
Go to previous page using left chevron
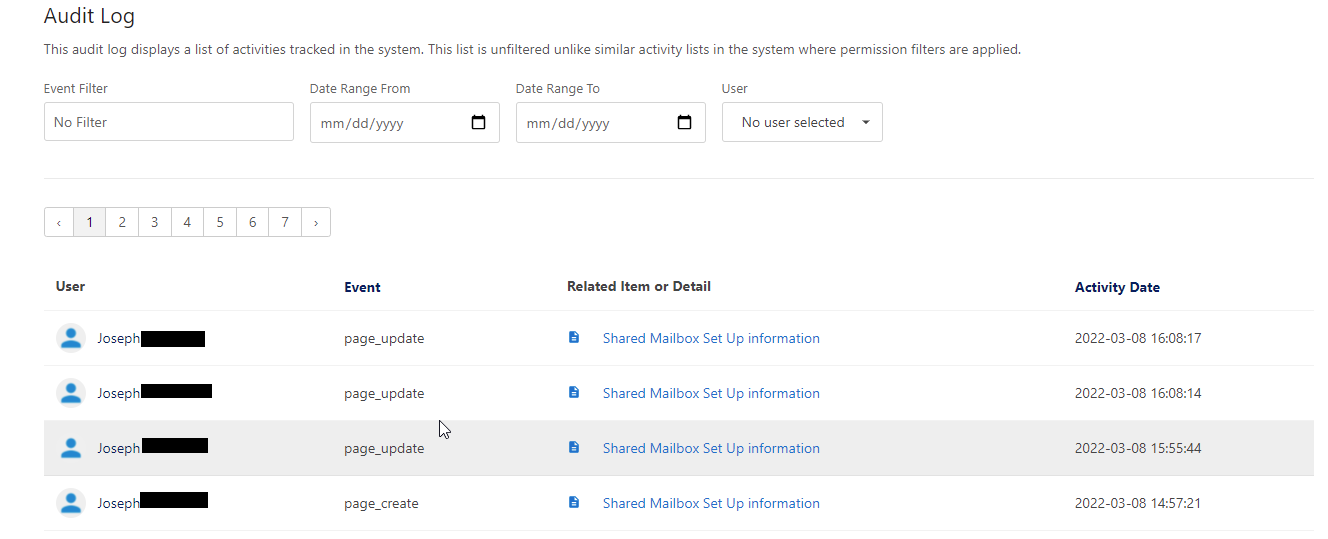tap(59, 222)
